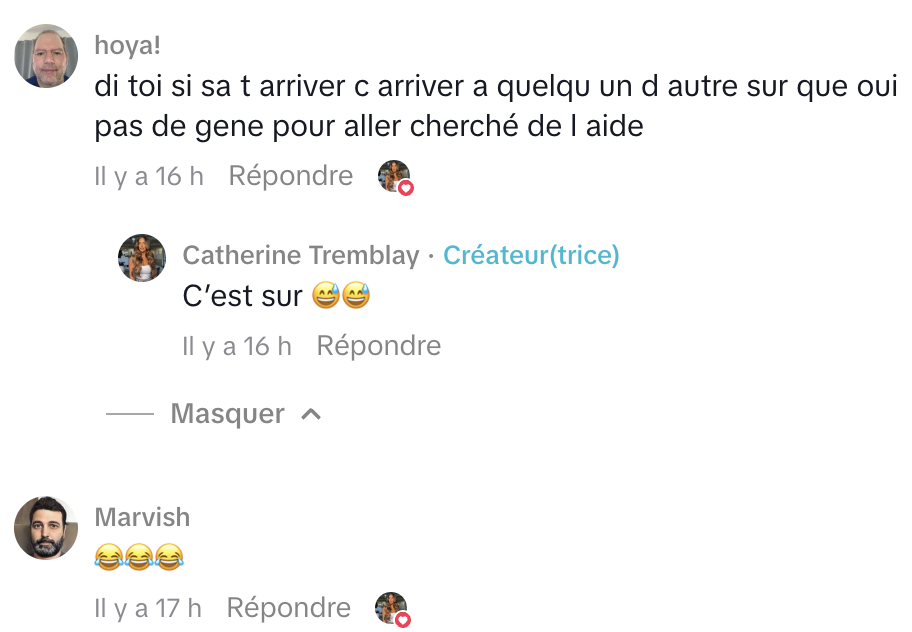Screen dimensions: 912x632
Task: Reply to Marvish's comment
Action: tap(289, 608)
